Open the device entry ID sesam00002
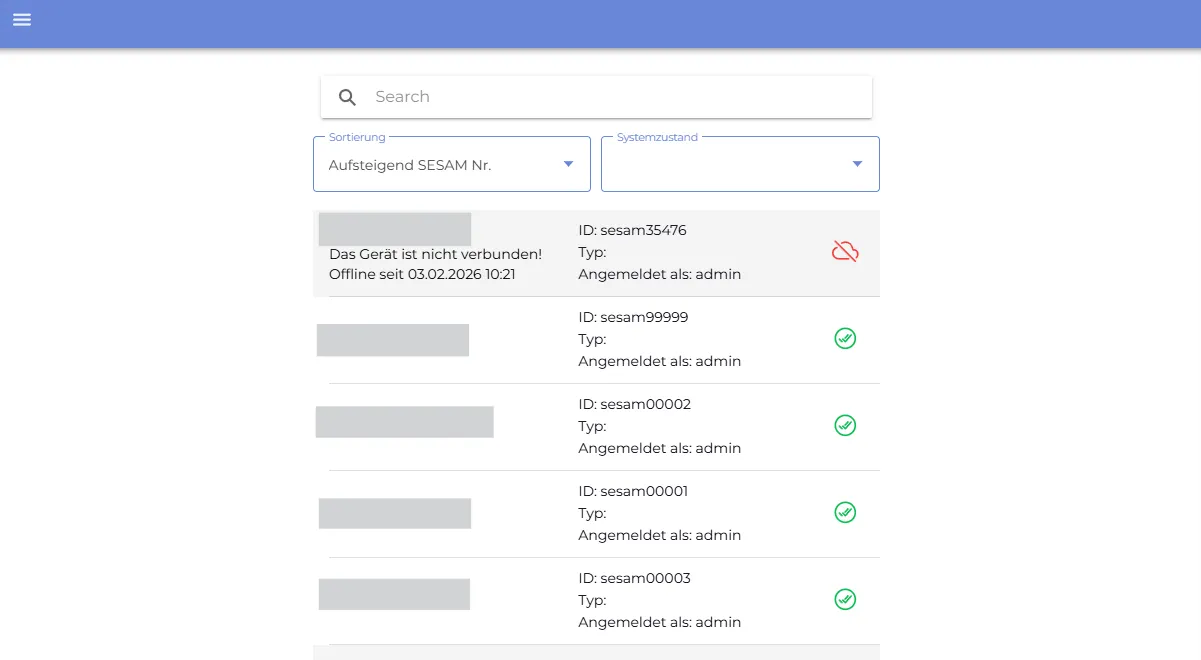The width and height of the screenshot is (1201, 660). pyautogui.click(x=634, y=404)
